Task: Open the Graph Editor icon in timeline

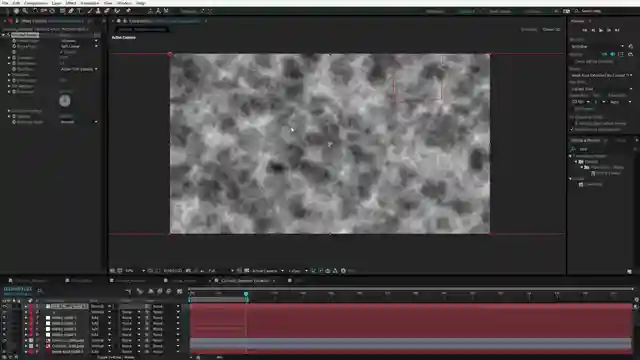Action: coord(180,291)
